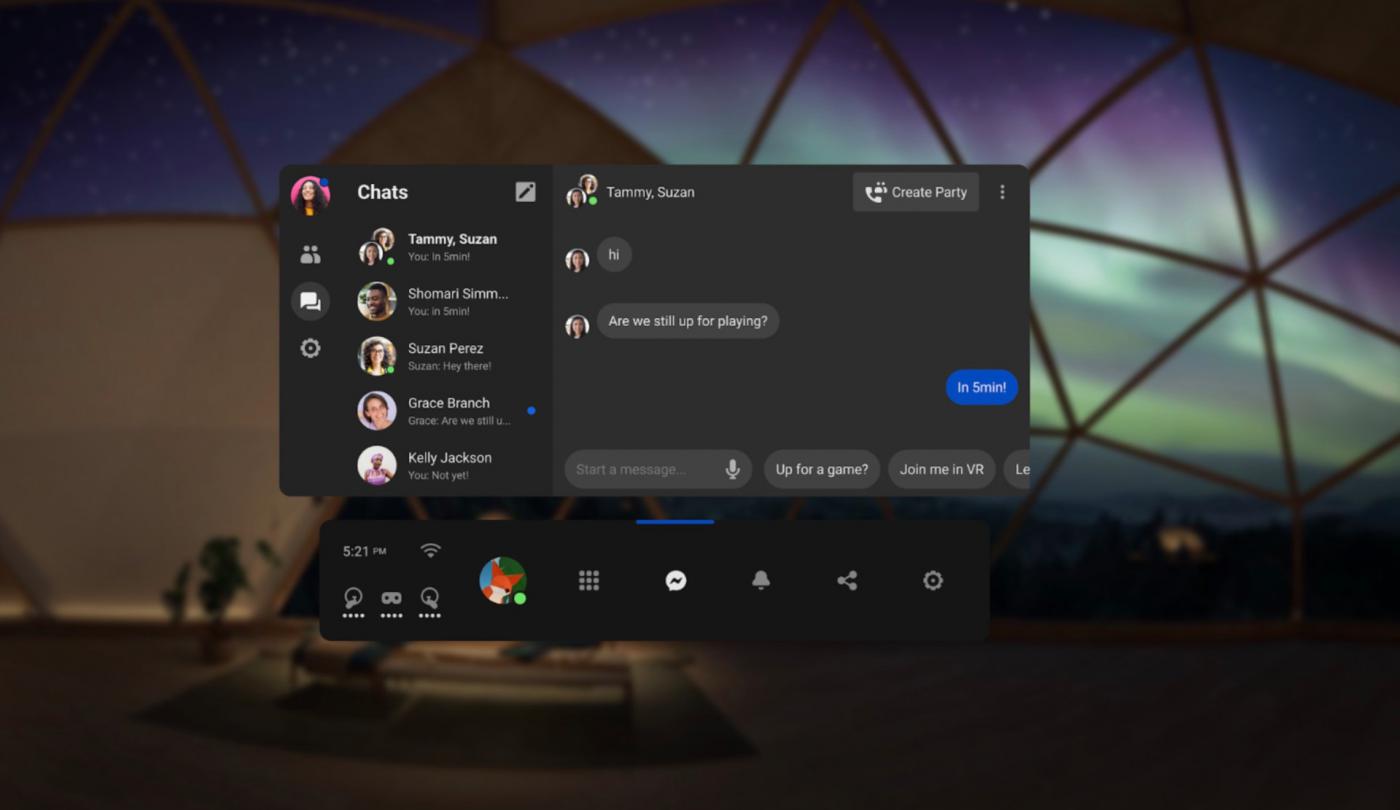Compose a new message with pencil icon
The height and width of the screenshot is (810, 1400).
(x=525, y=192)
